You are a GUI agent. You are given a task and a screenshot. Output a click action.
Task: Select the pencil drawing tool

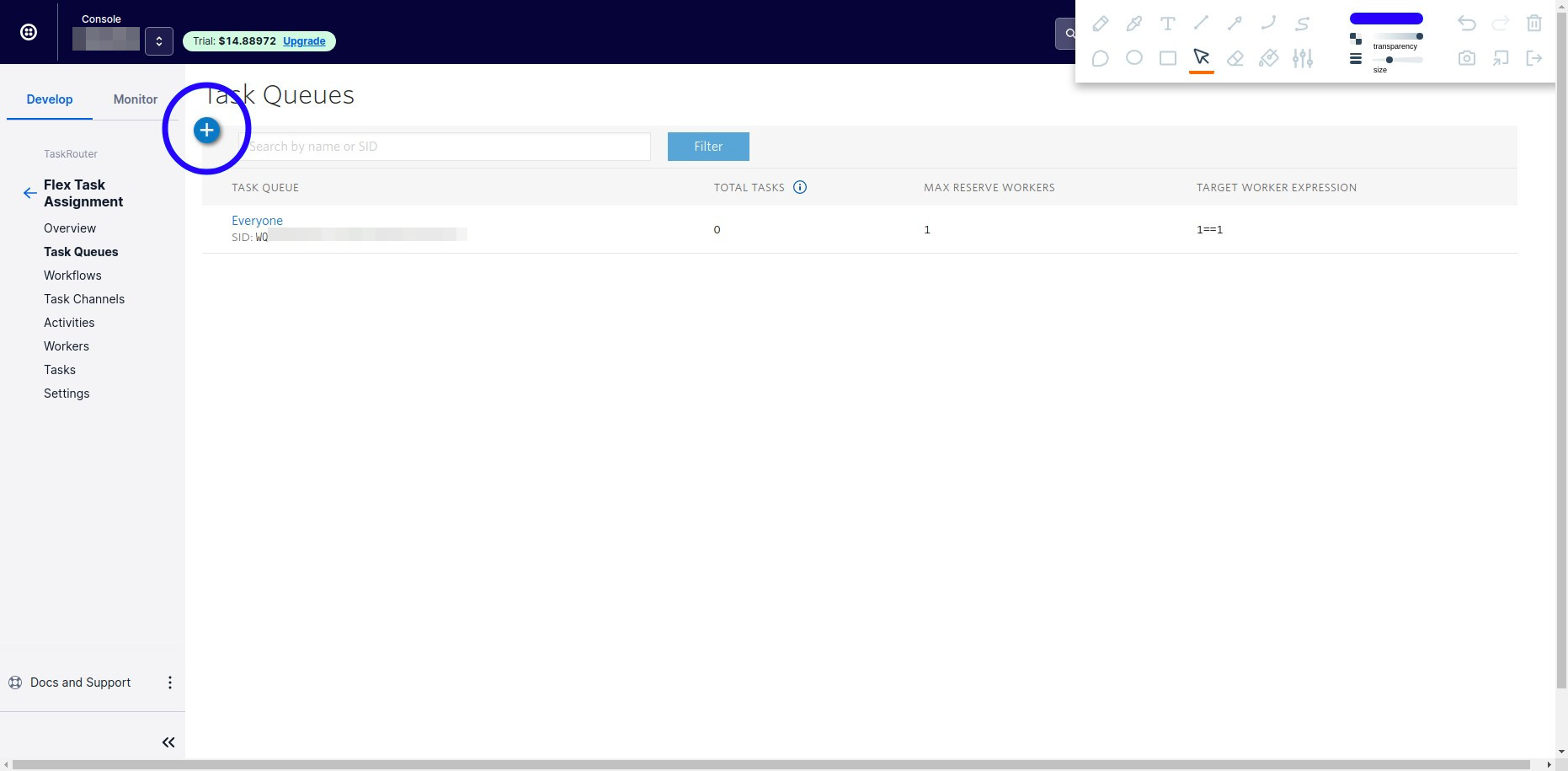tap(1100, 24)
